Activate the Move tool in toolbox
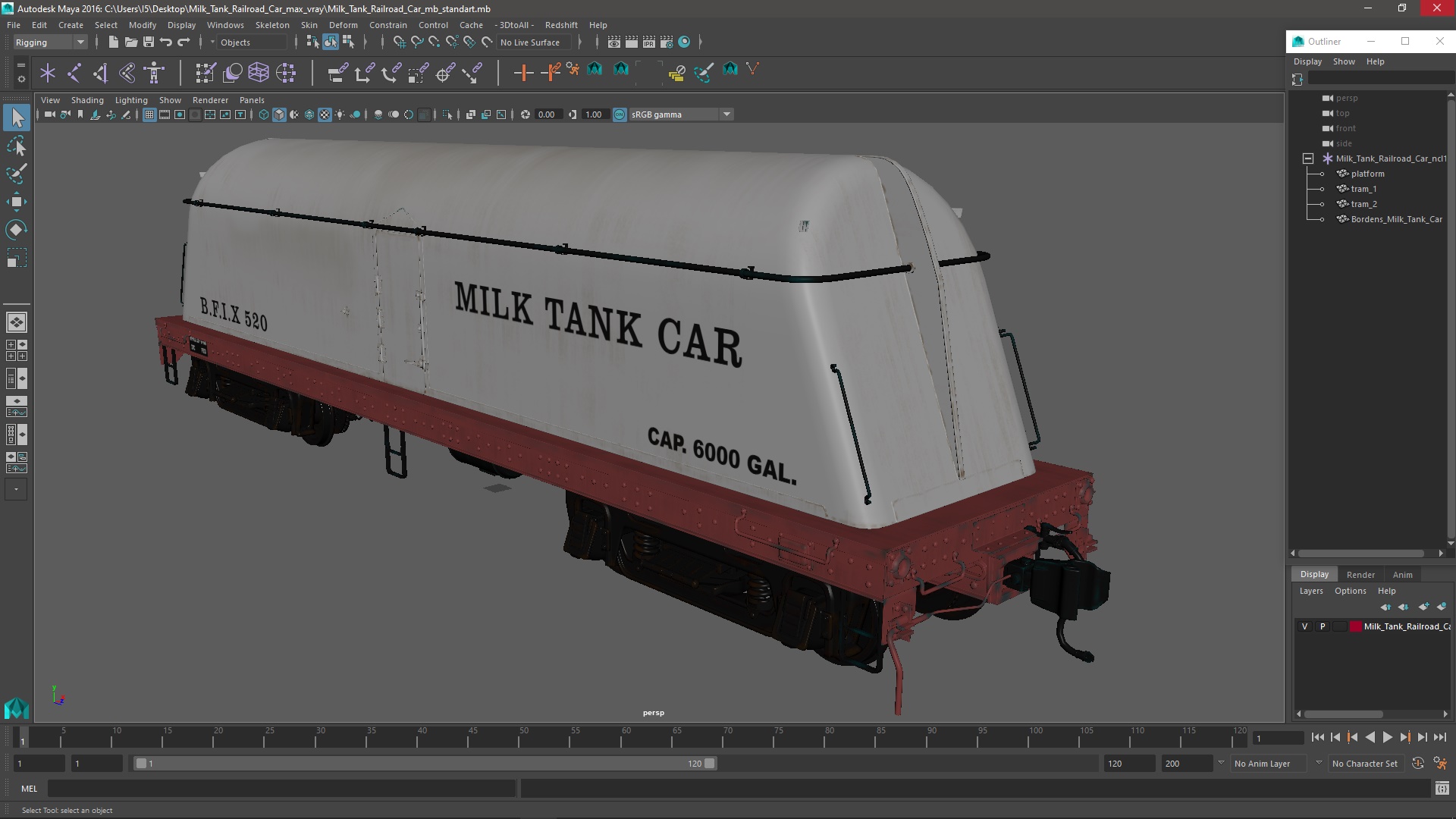The width and height of the screenshot is (1456, 819). tap(17, 202)
